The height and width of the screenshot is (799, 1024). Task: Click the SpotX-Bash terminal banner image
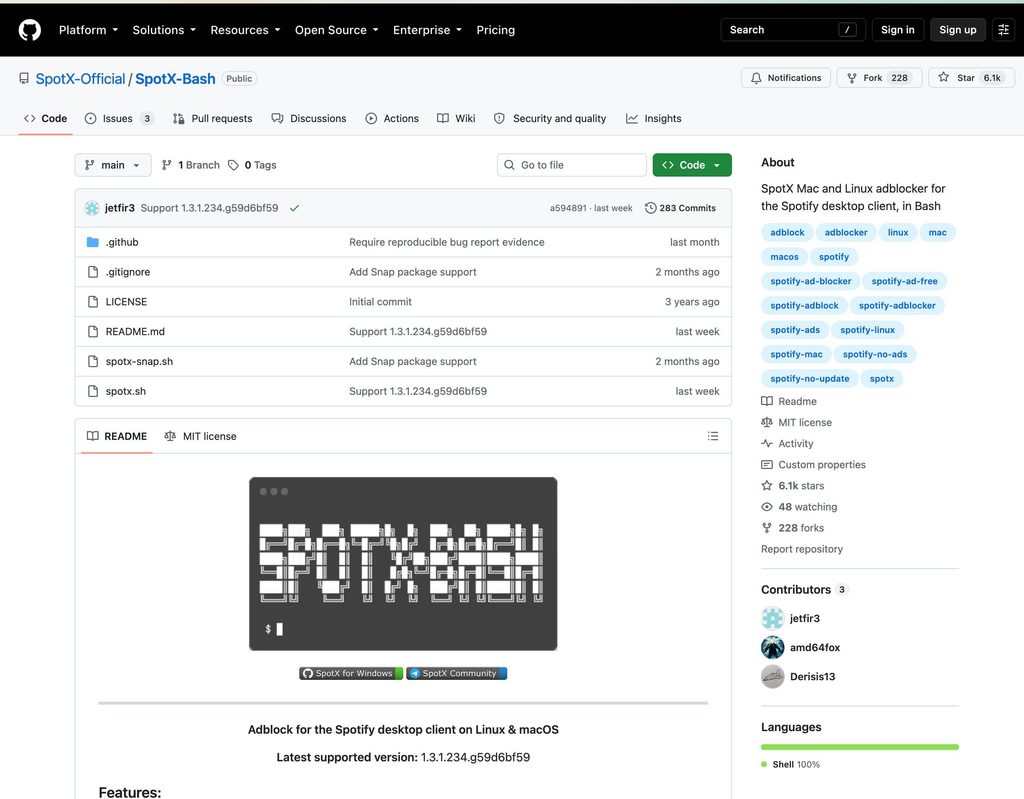click(403, 564)
